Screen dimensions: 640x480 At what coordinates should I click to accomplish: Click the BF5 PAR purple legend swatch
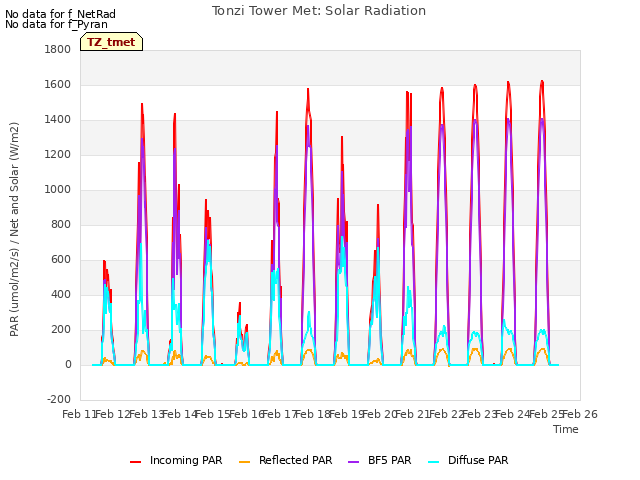pyautogui.click(x=353, y=462)
